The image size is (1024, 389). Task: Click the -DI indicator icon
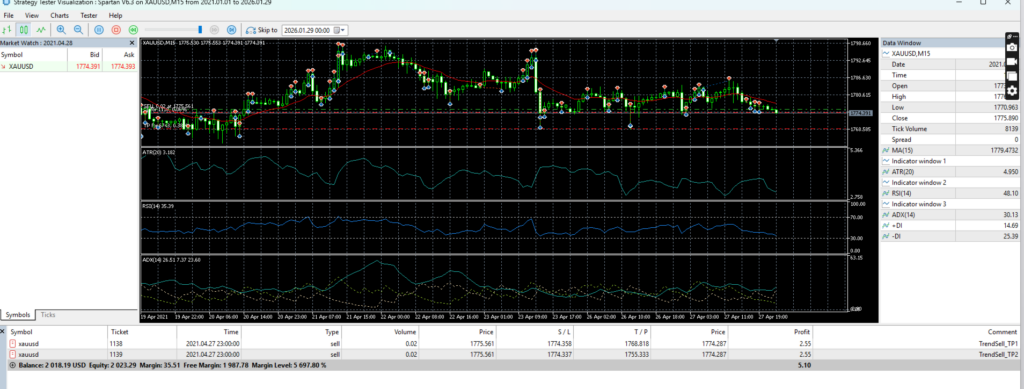886,236
